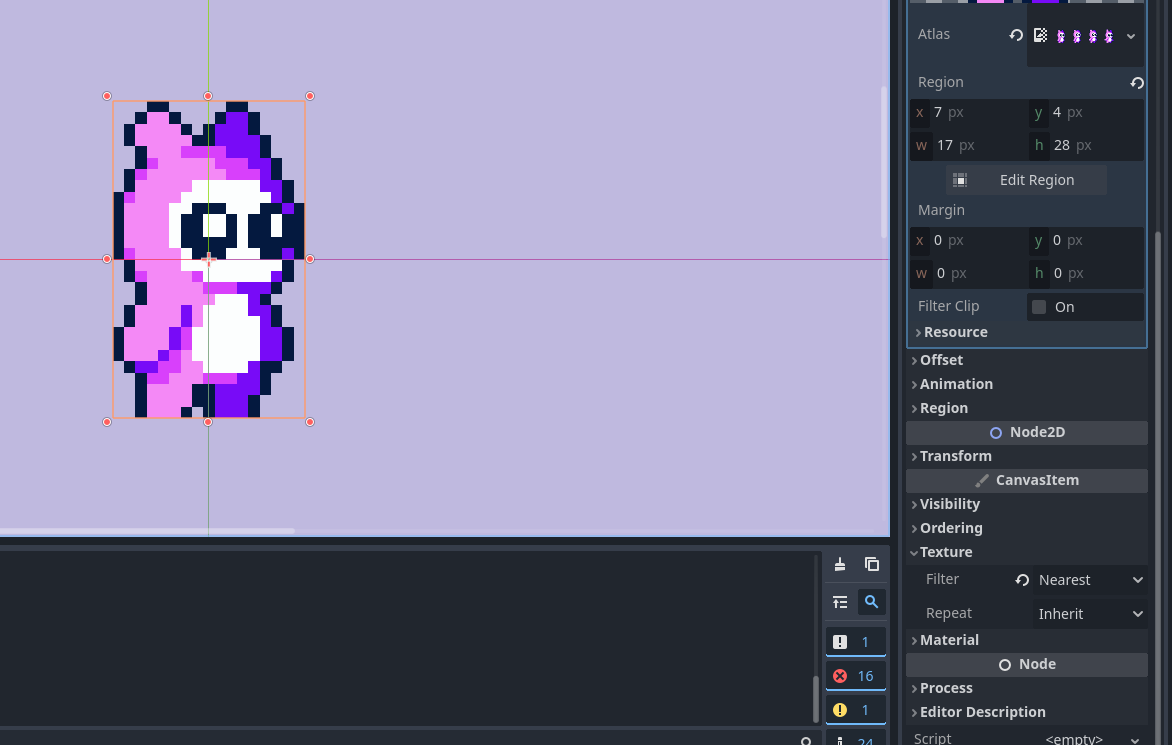Toggle standard messages filter showing 1
1172x745 pixels.
point(856,642)
